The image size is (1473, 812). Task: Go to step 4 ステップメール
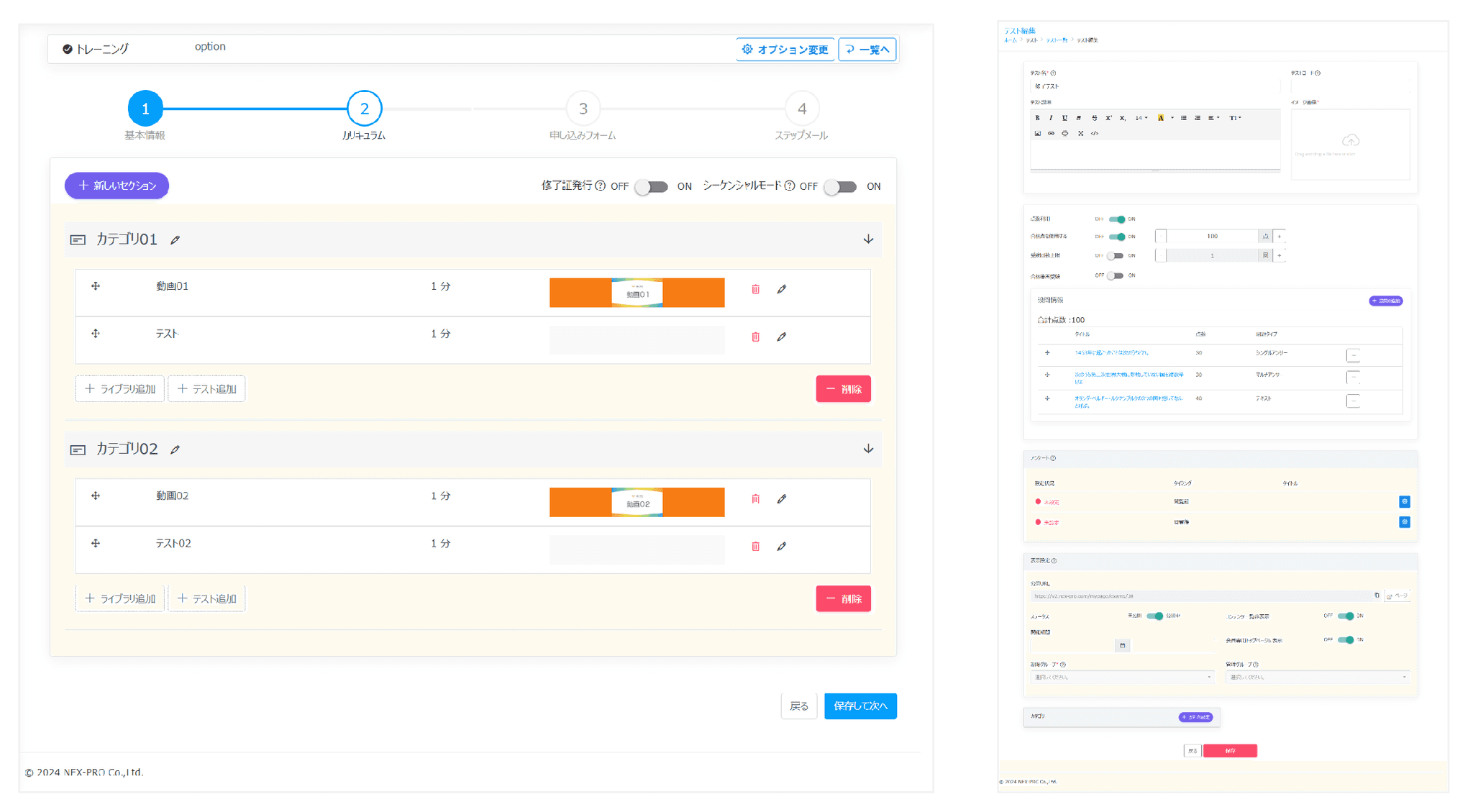[x=801, y=109]
